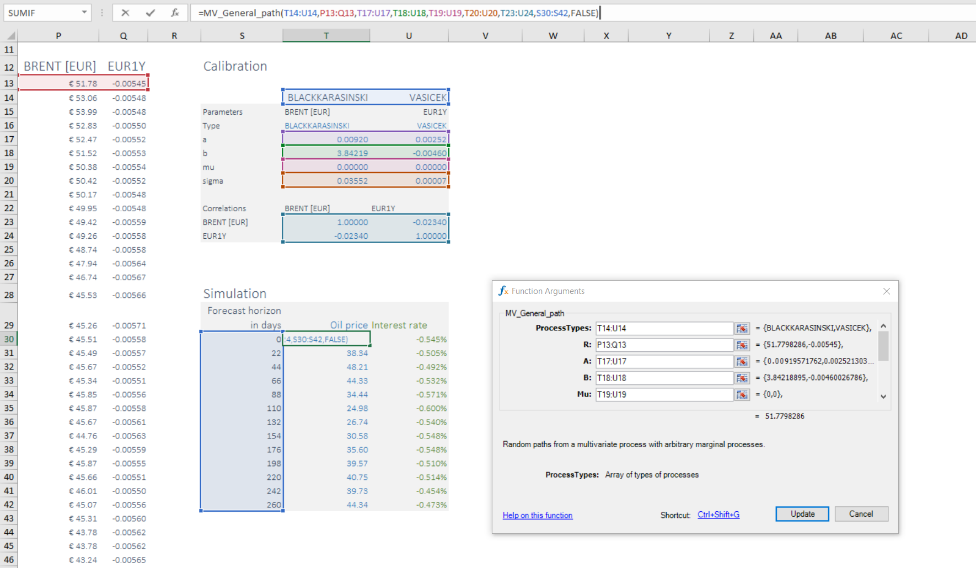The height and width of the screenshot is (568, 976).
Task: Click the 'b' value 3.84219
Action: coord(326,153)
